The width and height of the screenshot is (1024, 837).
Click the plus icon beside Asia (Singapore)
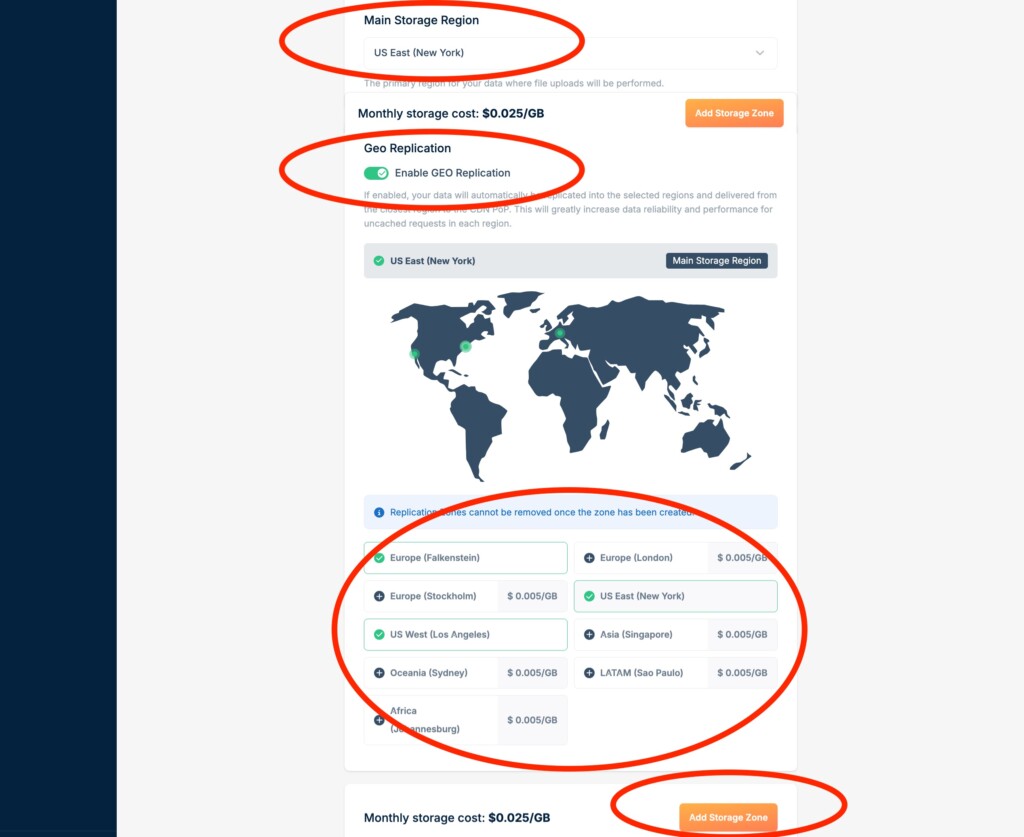pos(589,635)
